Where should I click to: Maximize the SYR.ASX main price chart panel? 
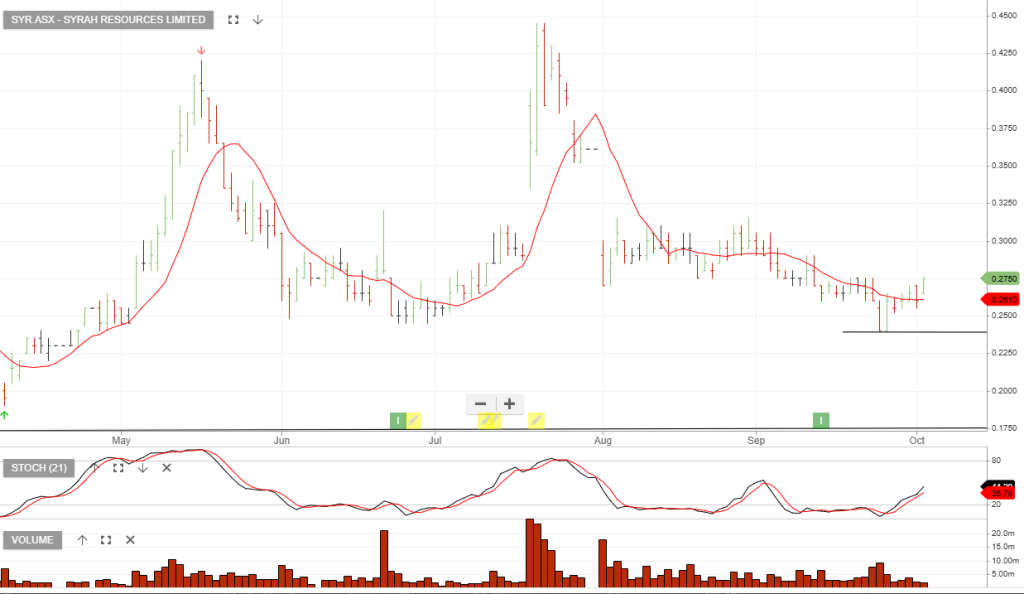tap(233, 20)
